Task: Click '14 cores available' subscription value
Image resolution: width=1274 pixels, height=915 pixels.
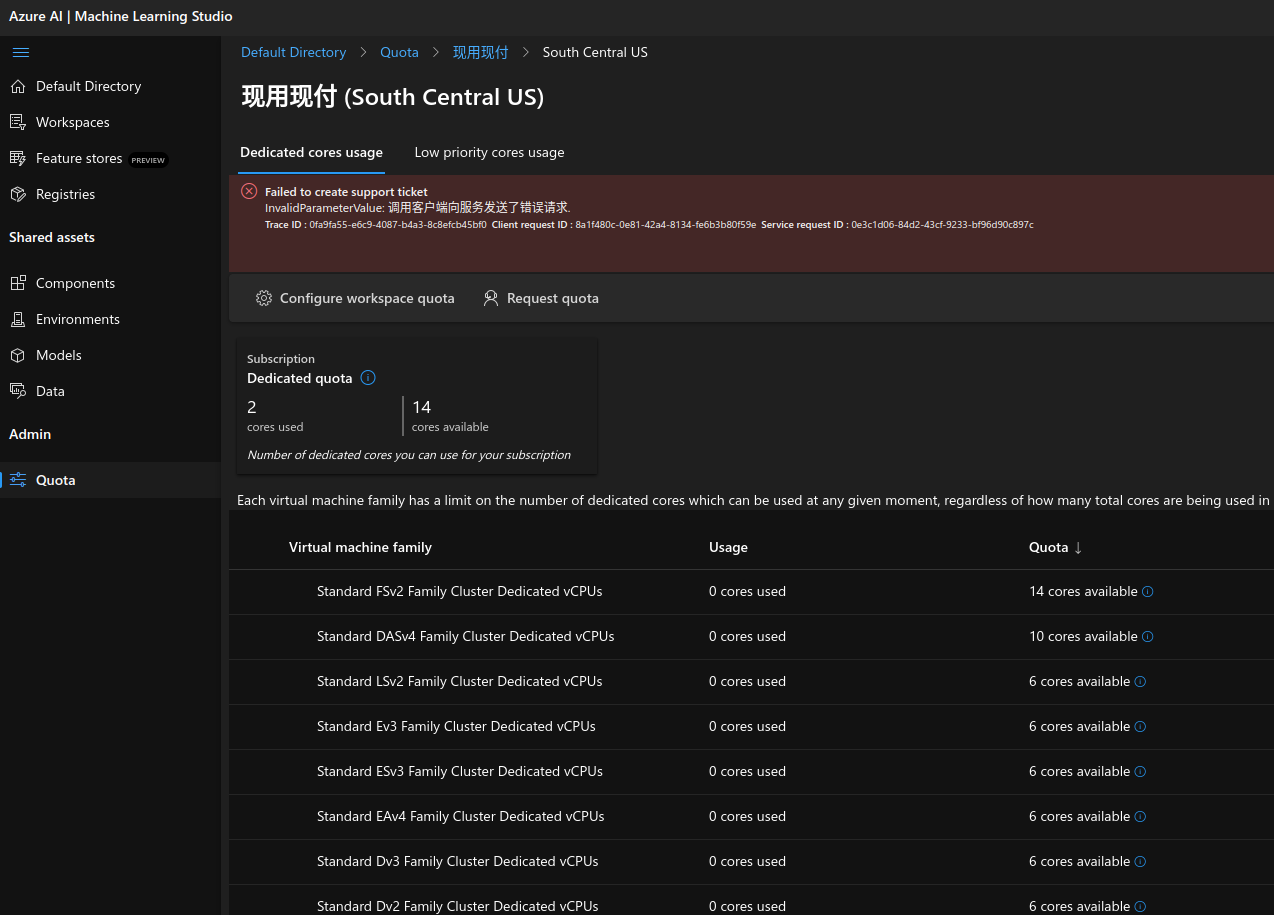Action: click(450, 416)
